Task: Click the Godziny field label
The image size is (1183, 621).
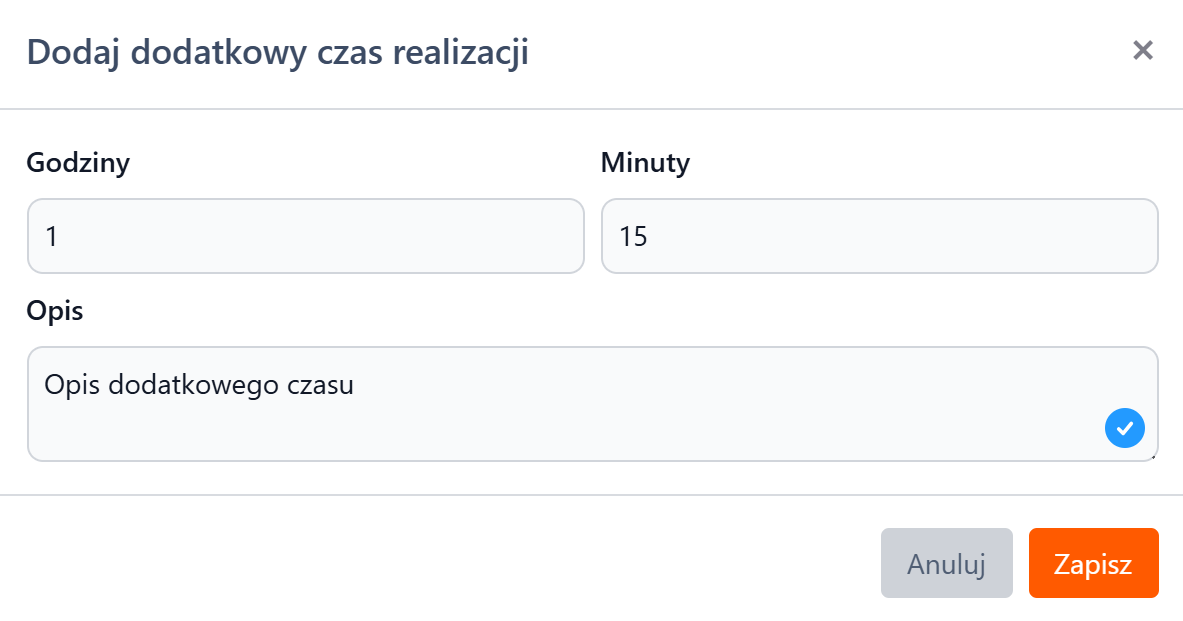Action: point(77,163)
